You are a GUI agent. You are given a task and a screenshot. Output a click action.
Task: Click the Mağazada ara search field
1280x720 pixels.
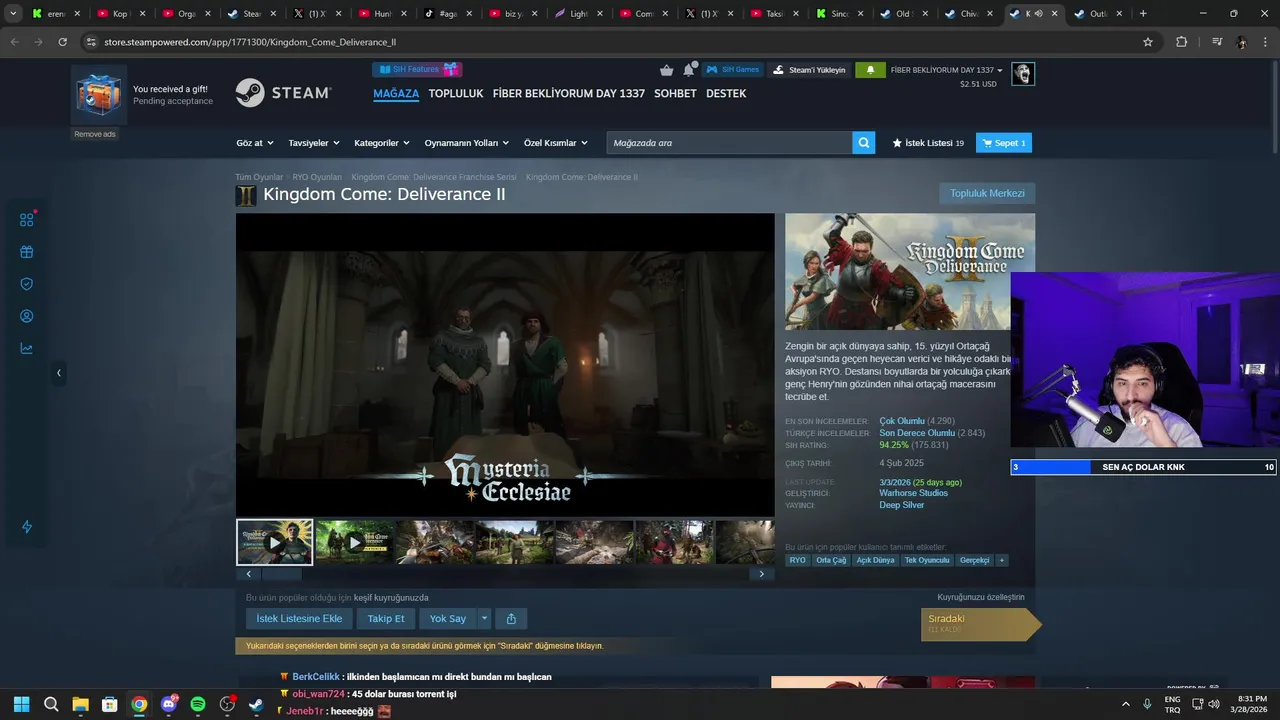pos(729,143)
